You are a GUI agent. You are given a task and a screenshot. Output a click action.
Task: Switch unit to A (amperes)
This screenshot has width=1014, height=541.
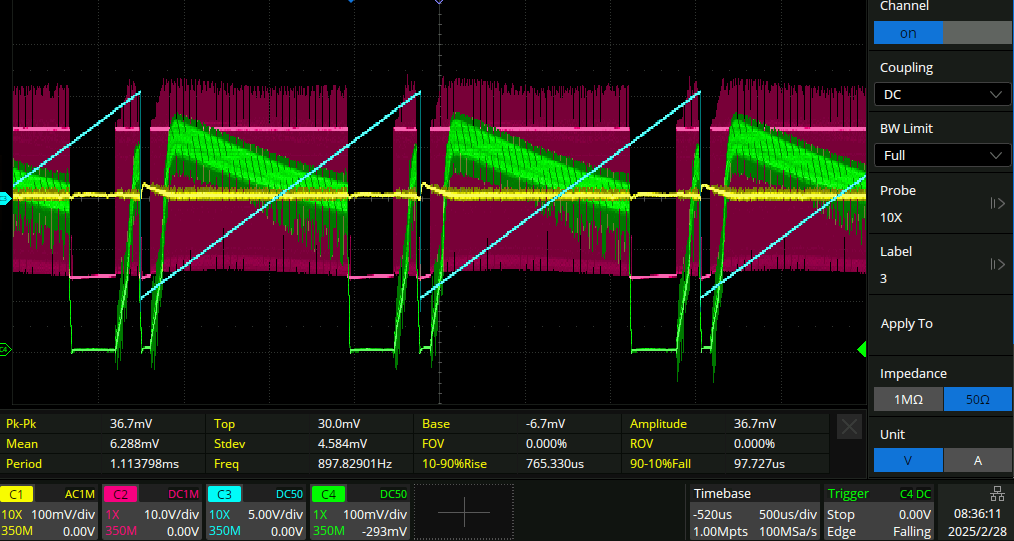(x=976, y=461)
